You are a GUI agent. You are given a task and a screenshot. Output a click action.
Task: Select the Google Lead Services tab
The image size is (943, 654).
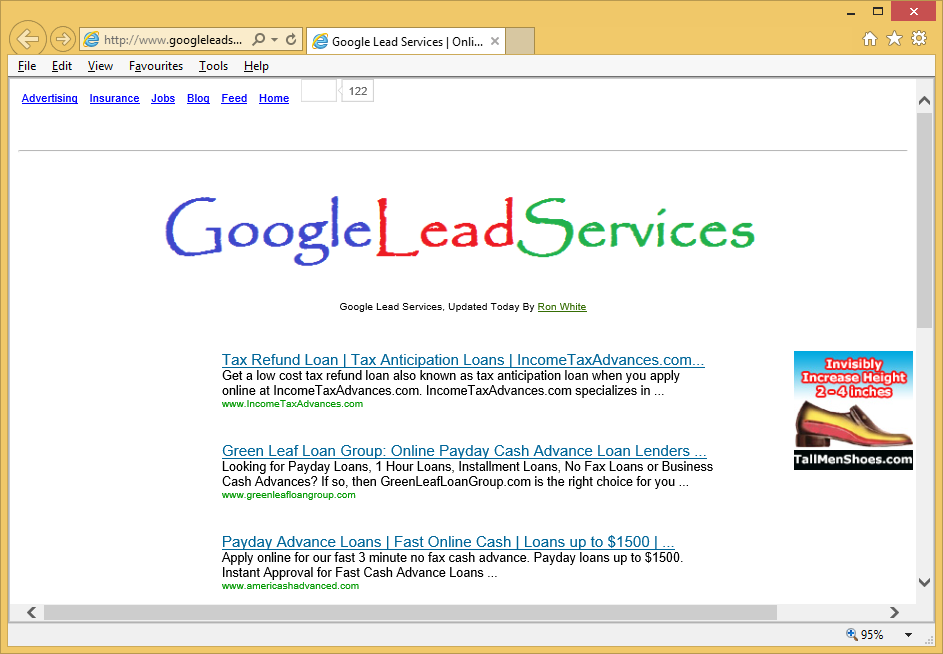click(406, 42)
